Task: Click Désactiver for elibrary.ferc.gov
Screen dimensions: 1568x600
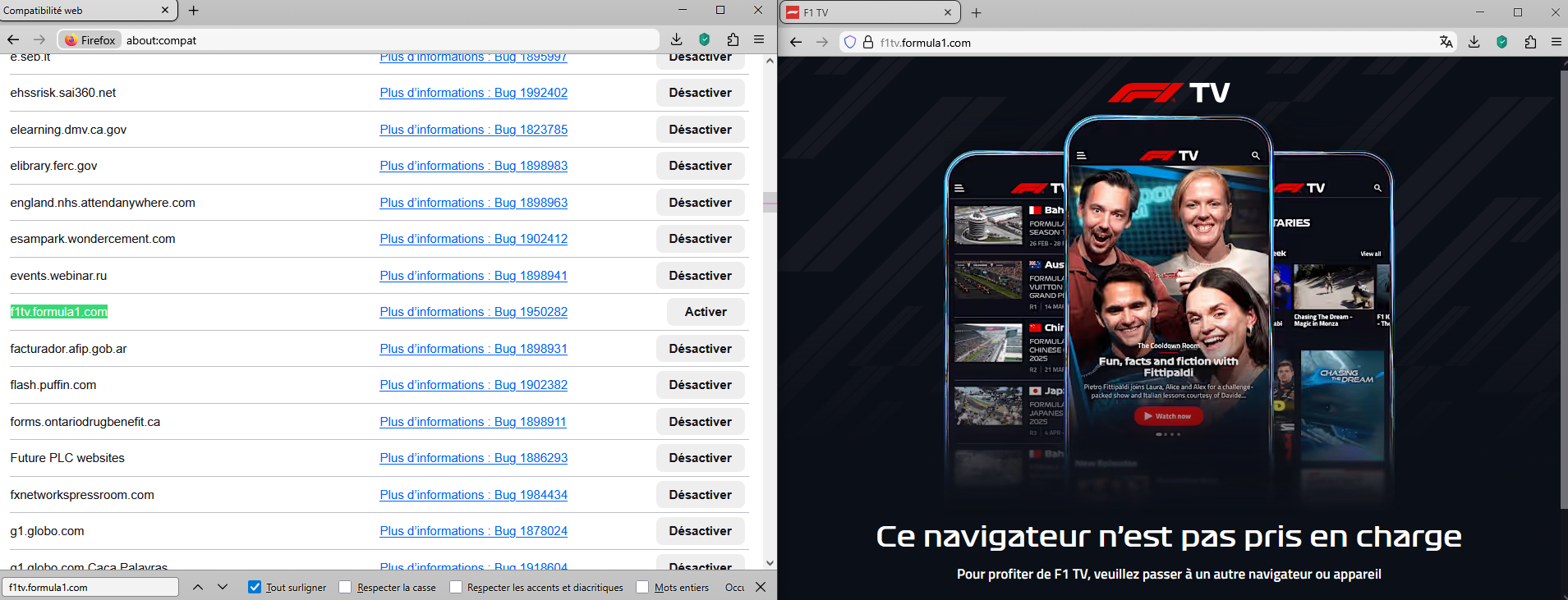Action: (701, 166)
